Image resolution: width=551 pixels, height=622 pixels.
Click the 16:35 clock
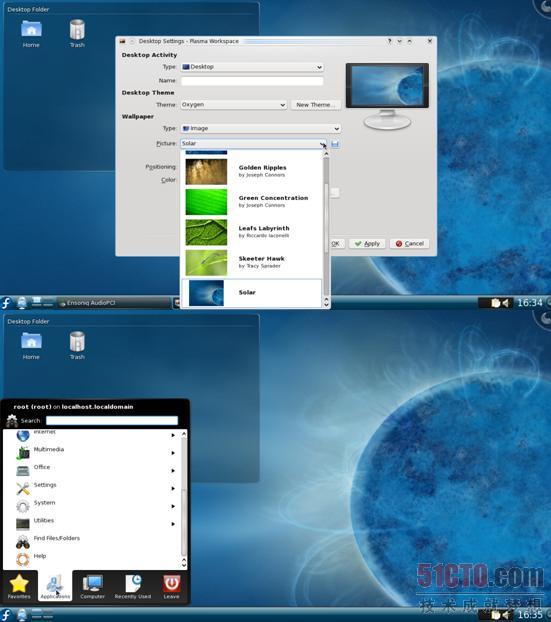[529, 615]
